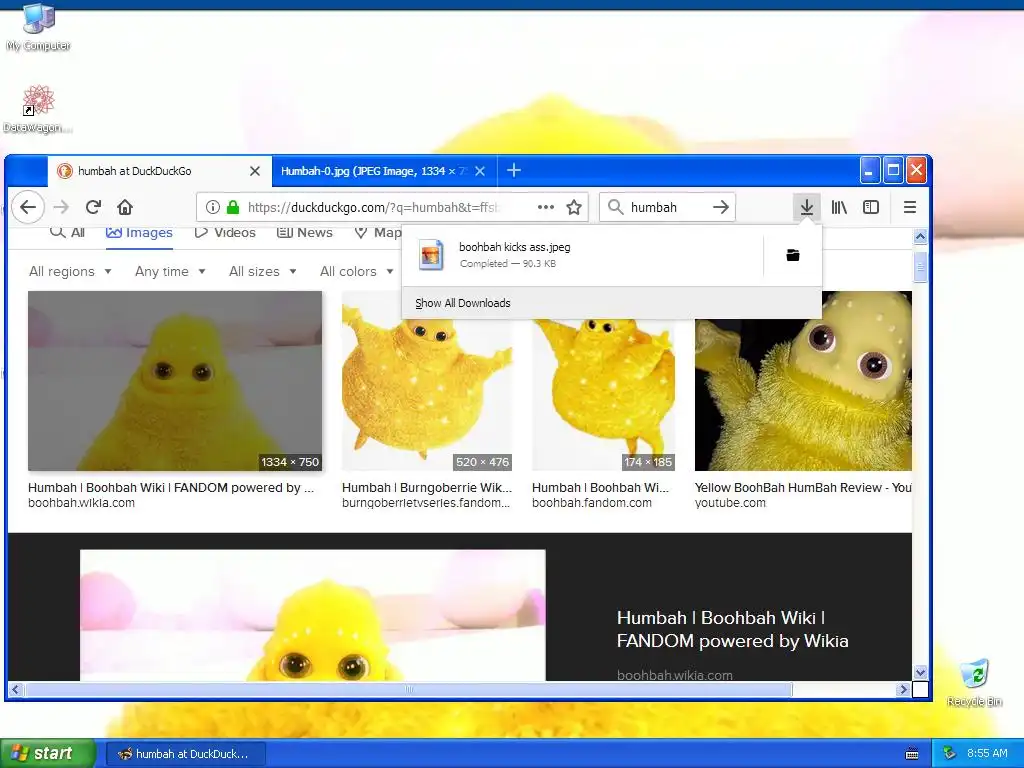
Task: Click the large Humbah preview image
Action: 313,615
